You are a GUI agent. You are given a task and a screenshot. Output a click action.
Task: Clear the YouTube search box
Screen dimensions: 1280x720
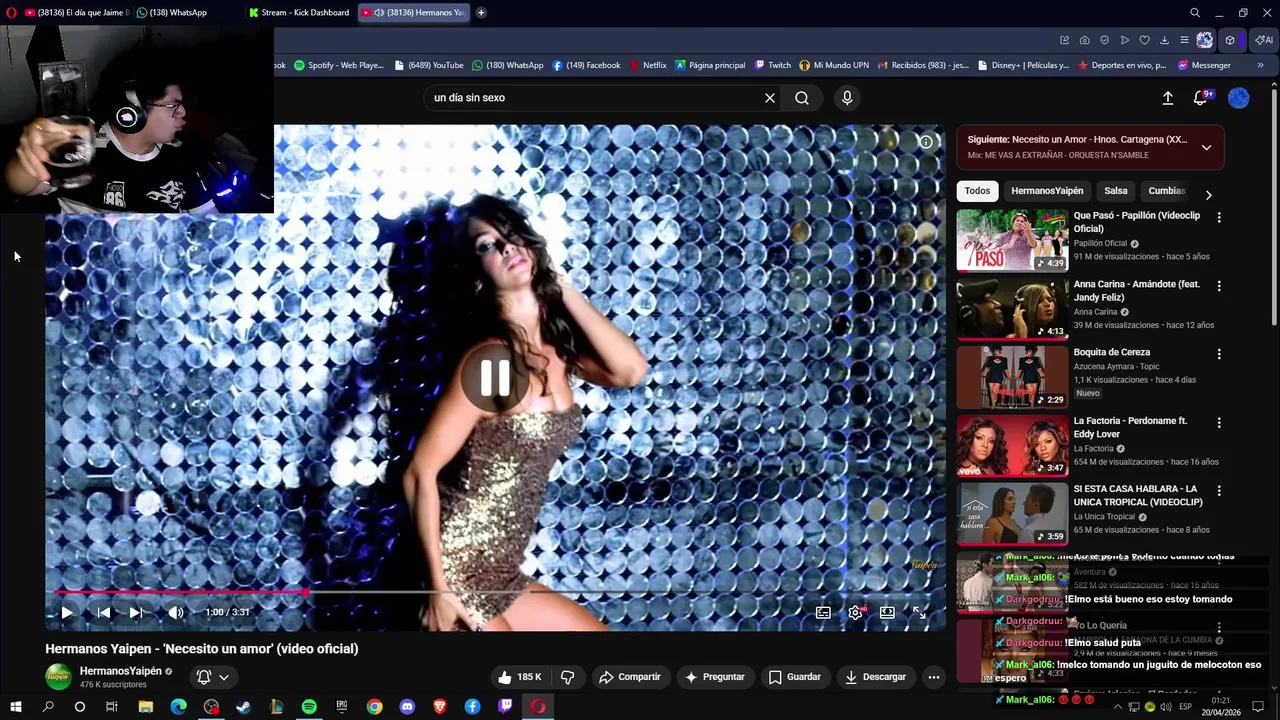(770, 98)
